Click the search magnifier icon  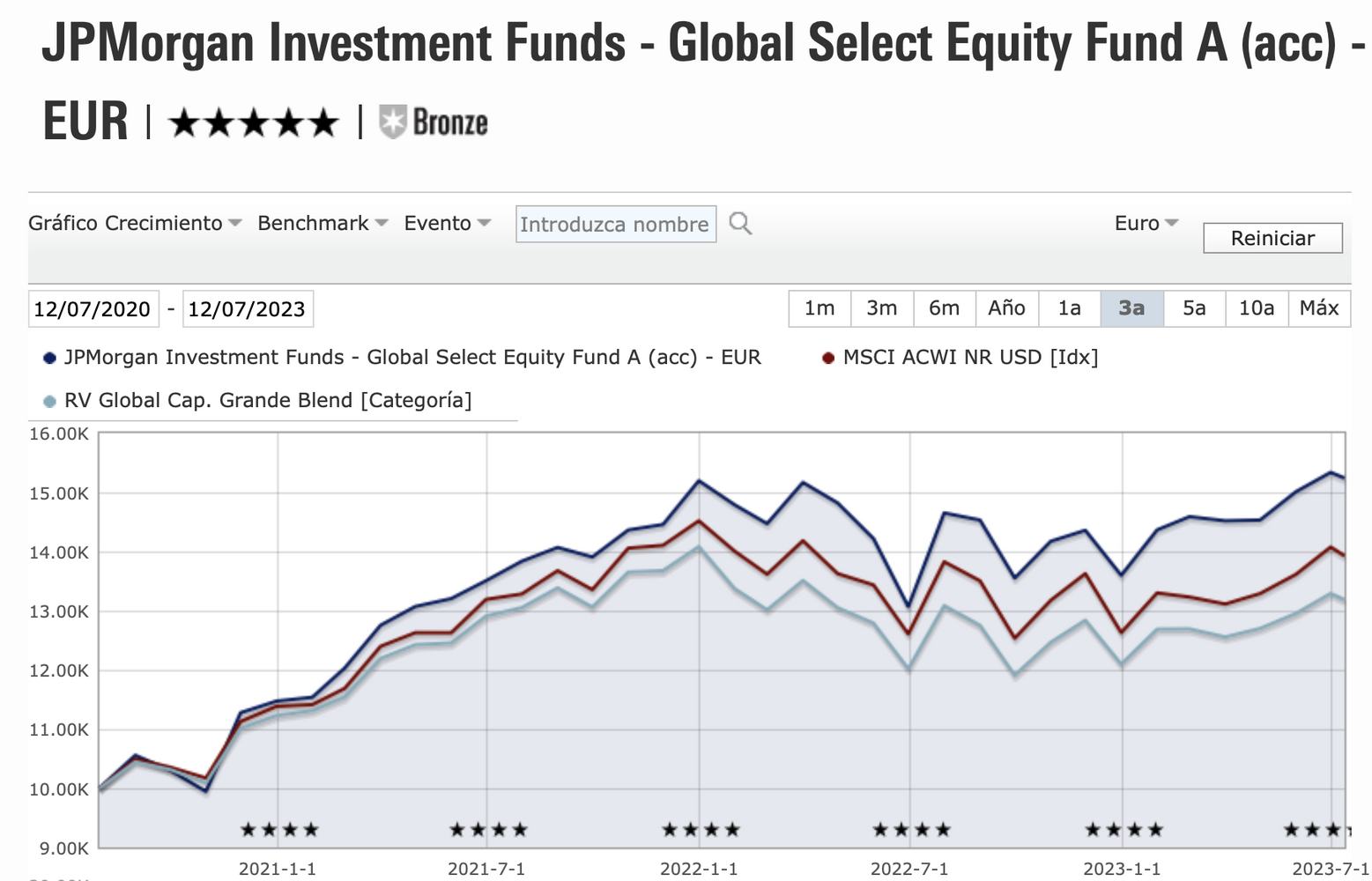click(740, 224)
